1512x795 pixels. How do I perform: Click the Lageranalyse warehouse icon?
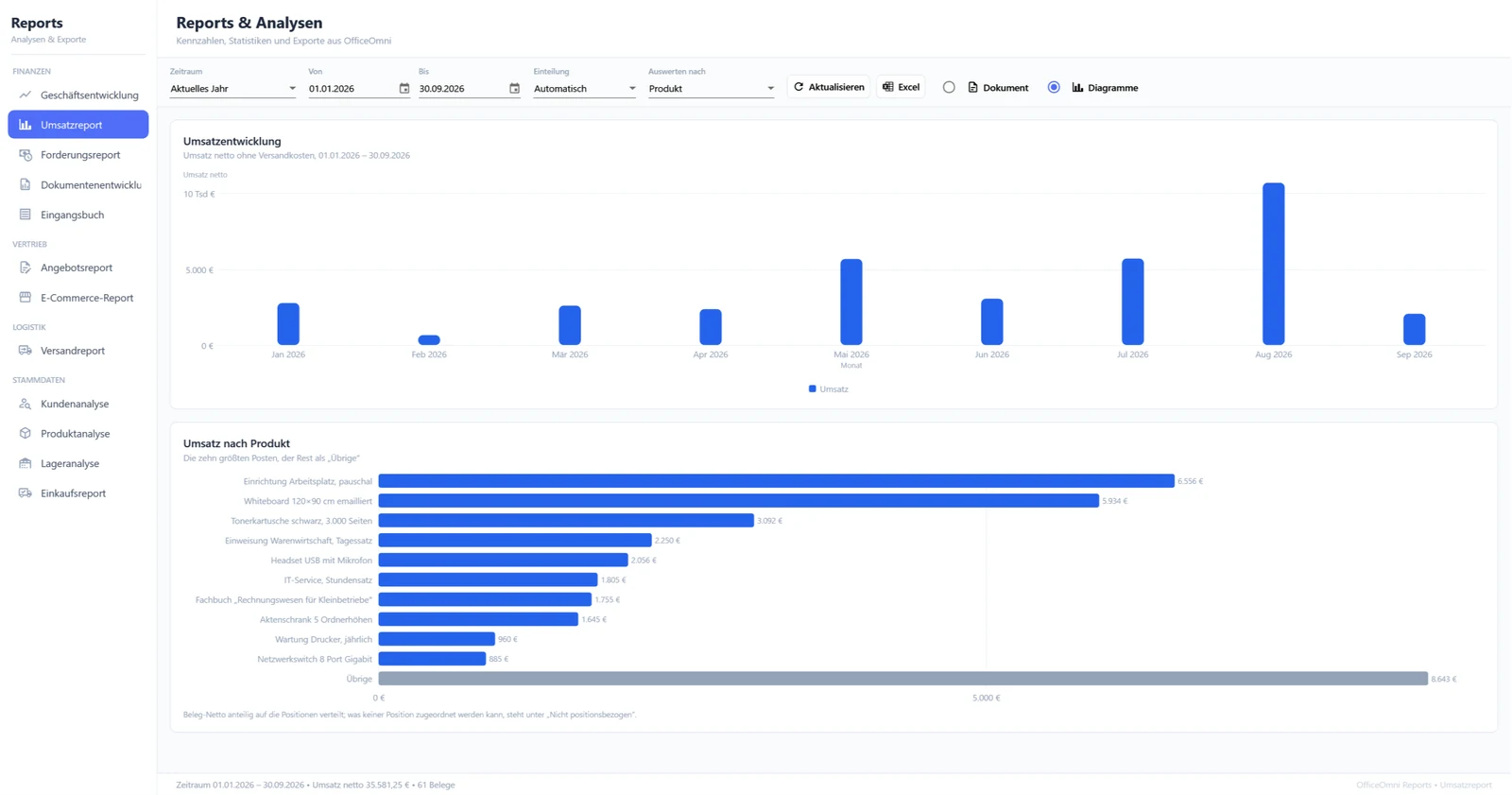pos(26,463)
